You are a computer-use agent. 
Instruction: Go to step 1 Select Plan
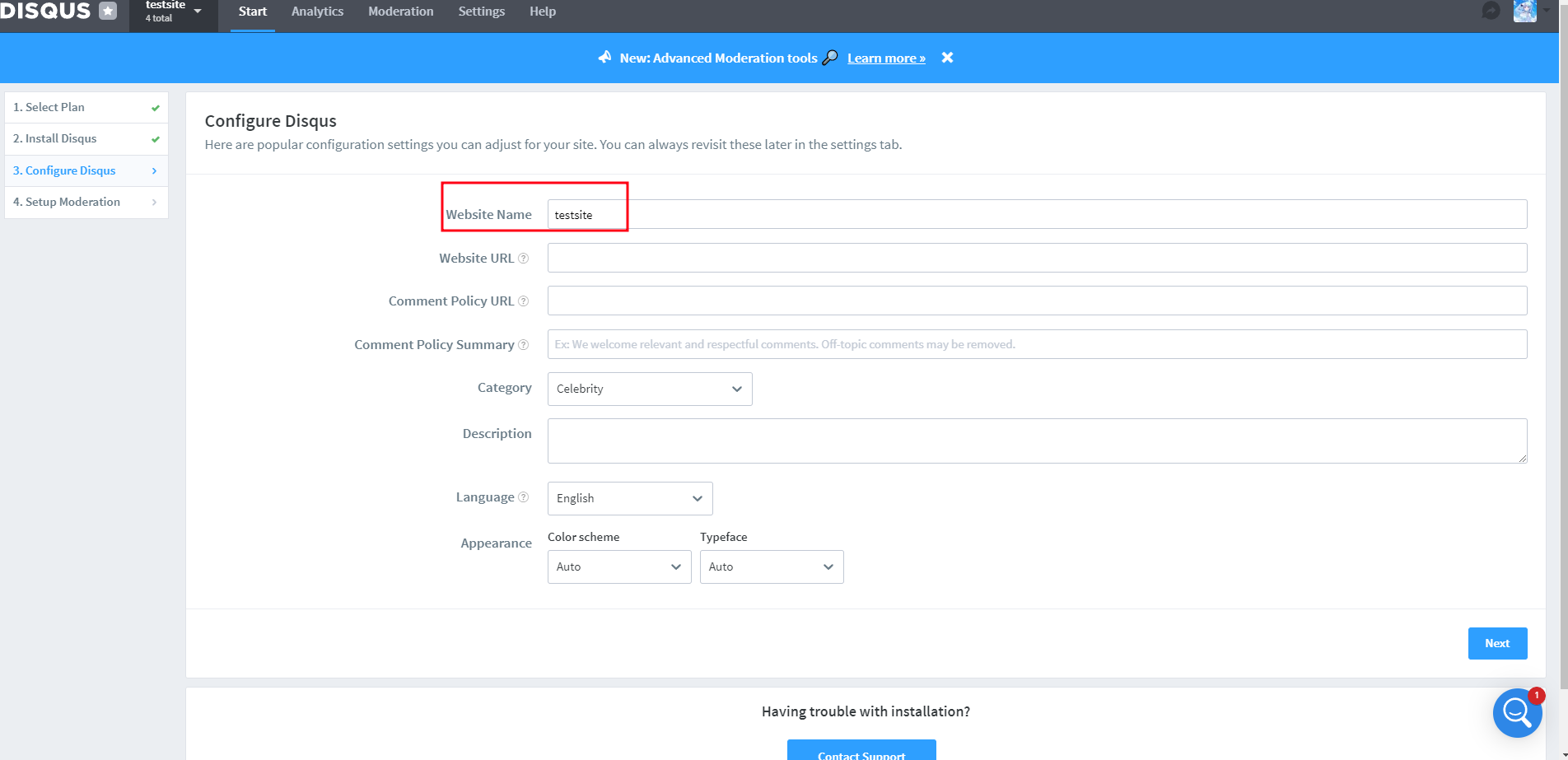(x=86, y=107)
